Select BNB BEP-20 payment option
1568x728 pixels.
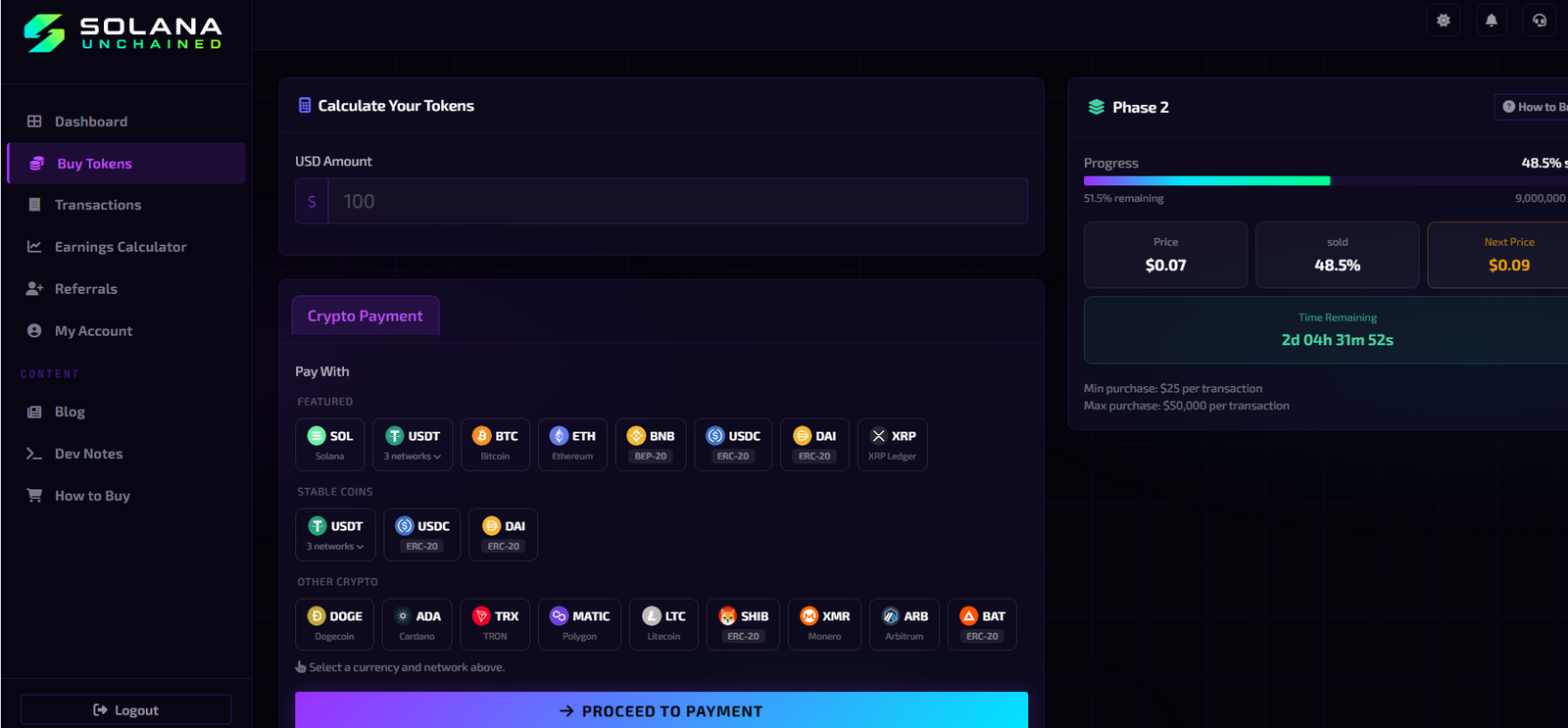coord(651,445)
